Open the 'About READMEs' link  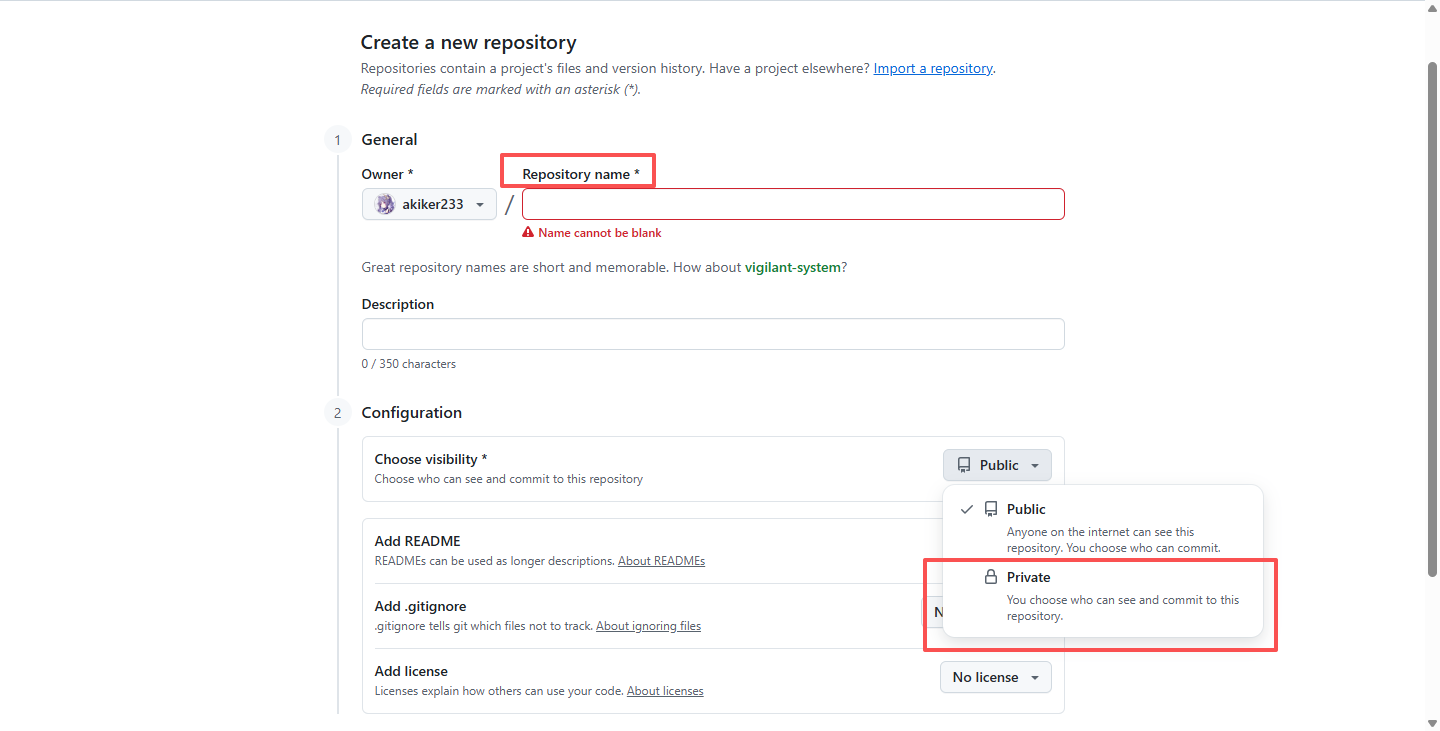[661, 561]
